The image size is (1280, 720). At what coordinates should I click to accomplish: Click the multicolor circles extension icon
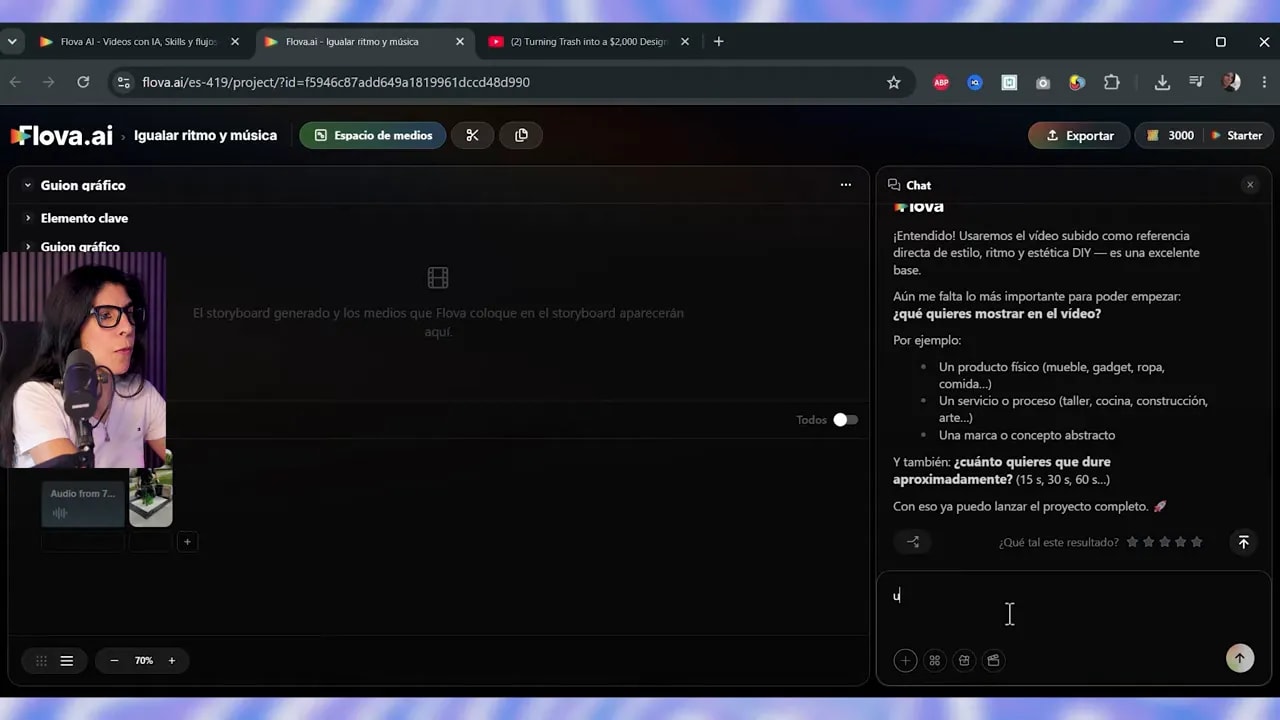point(1077,83)
